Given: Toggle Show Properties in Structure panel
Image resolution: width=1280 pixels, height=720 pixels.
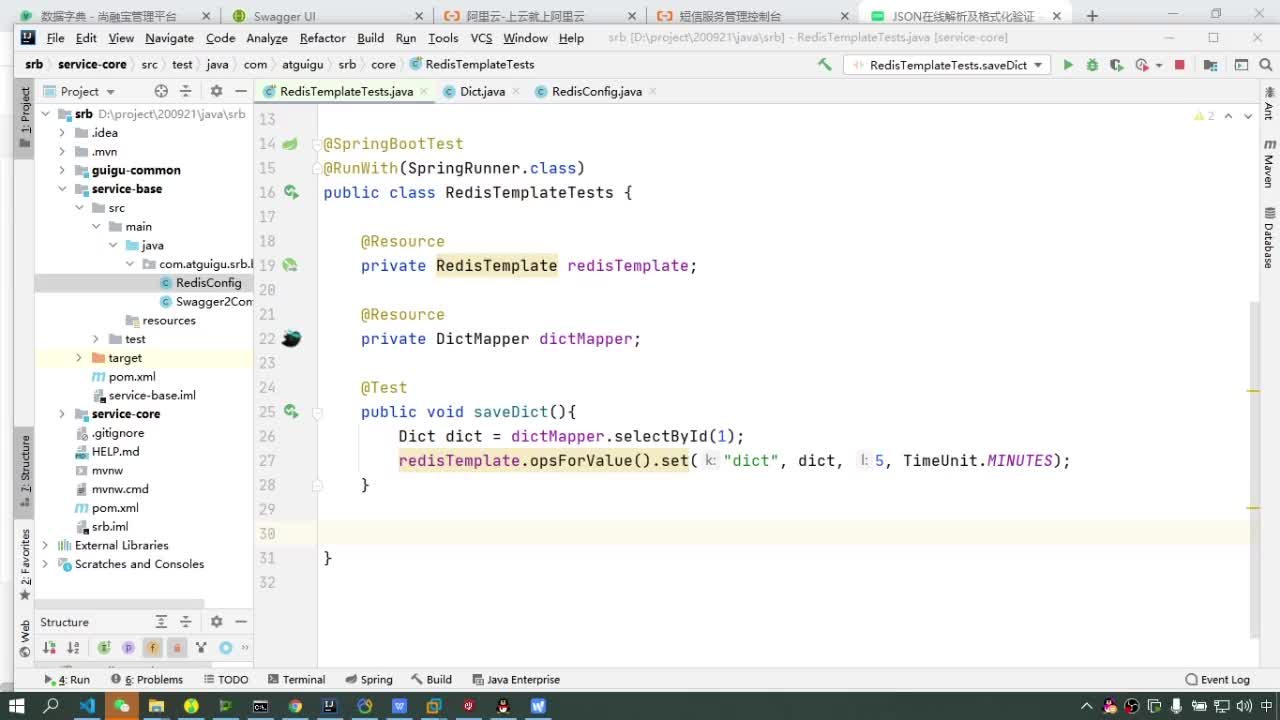Looking at the screenshot, I should (x=128, y=648).
